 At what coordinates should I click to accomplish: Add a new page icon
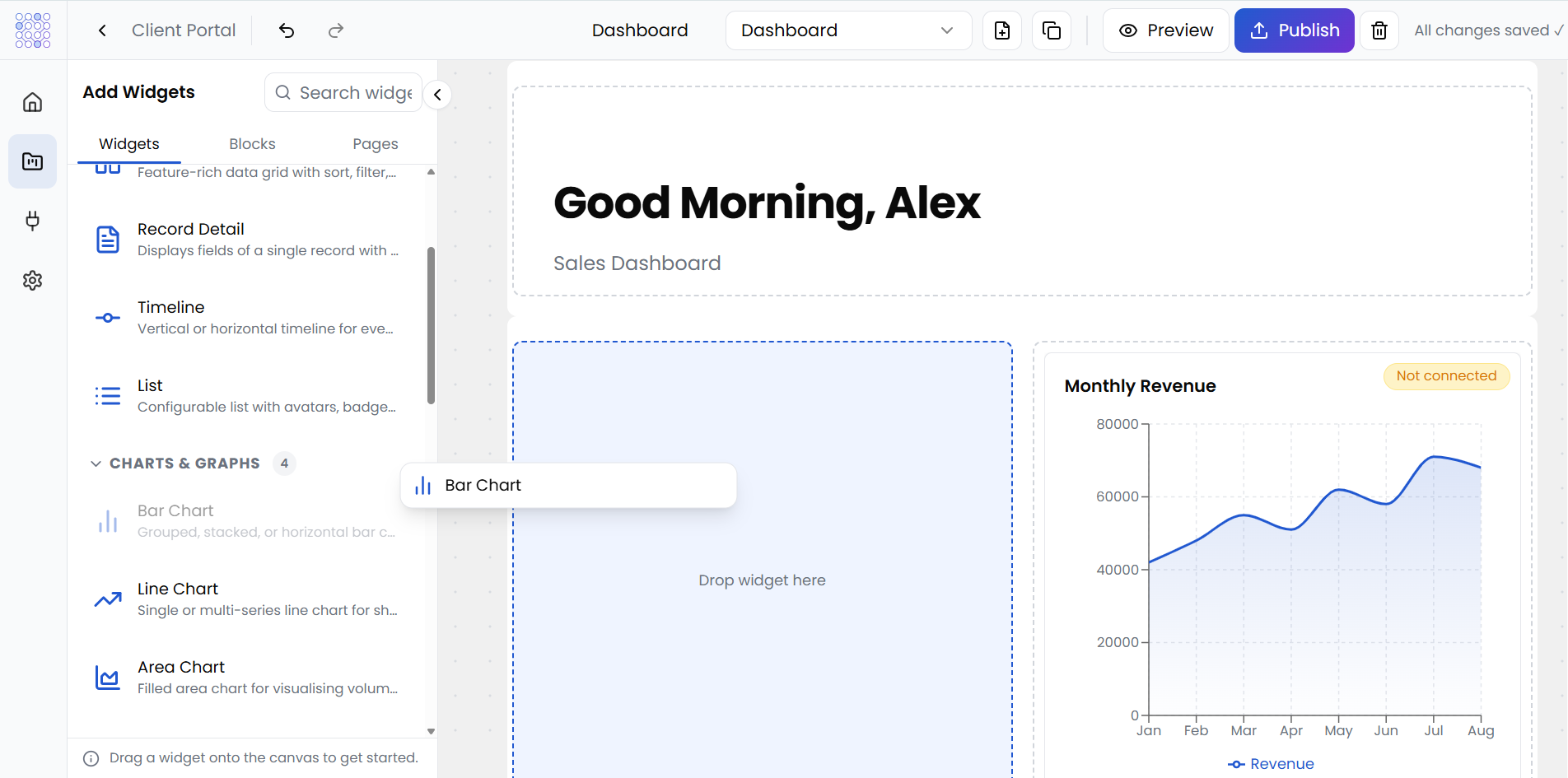pos(1002,30)
